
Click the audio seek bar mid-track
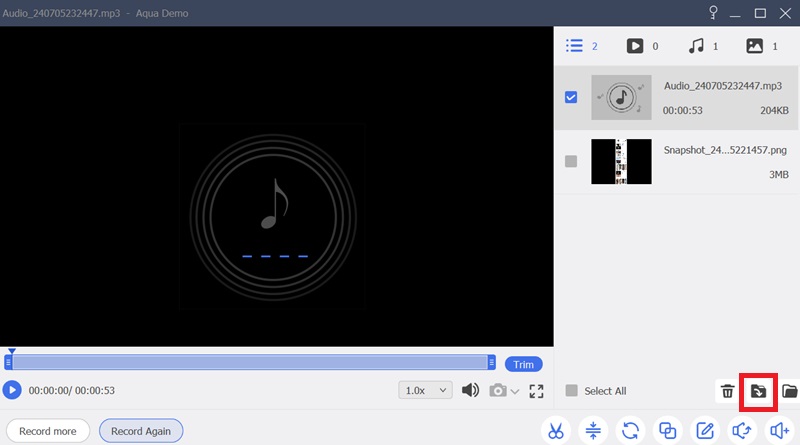coord(250,362)
